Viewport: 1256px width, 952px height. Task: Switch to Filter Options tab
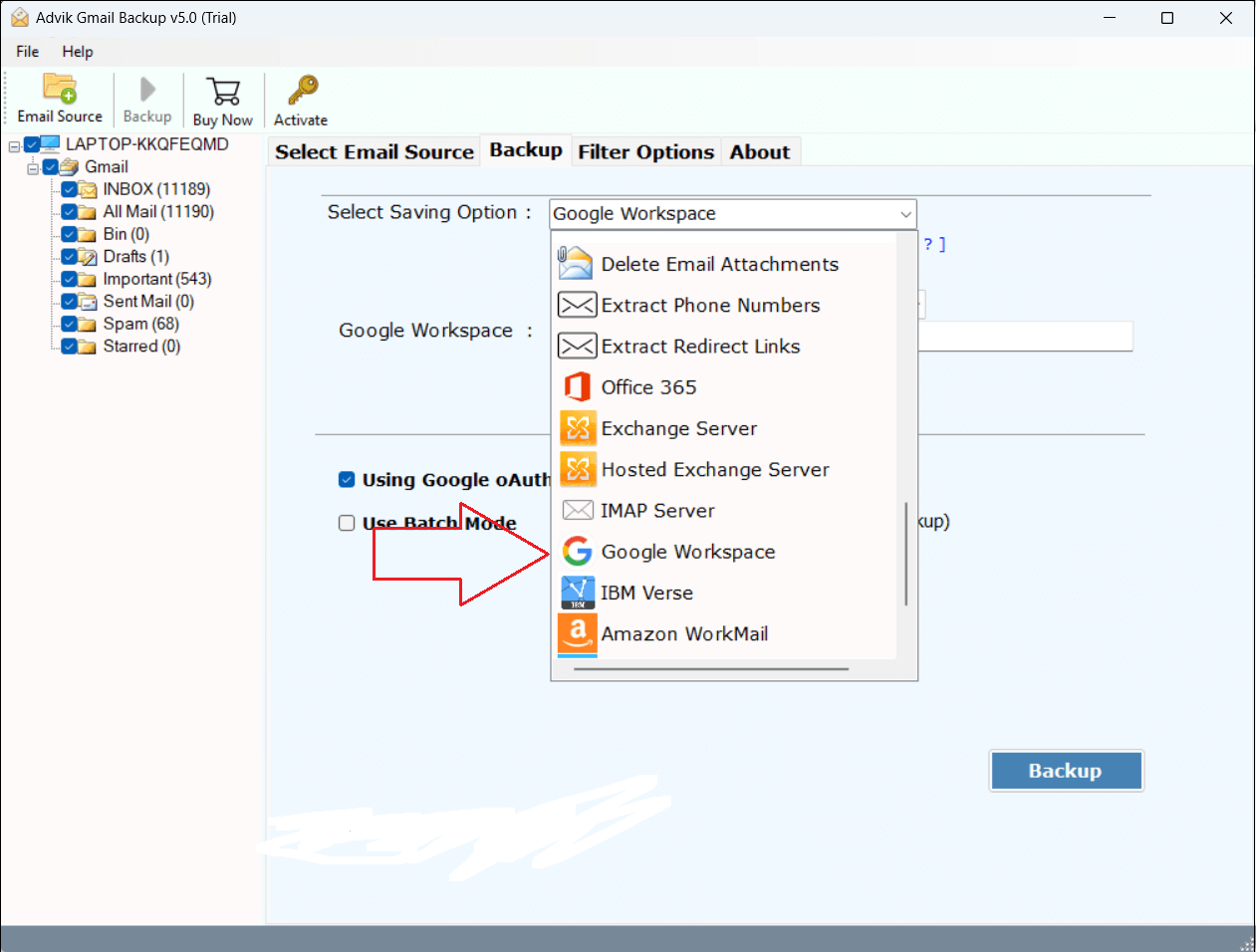point(646,152)
